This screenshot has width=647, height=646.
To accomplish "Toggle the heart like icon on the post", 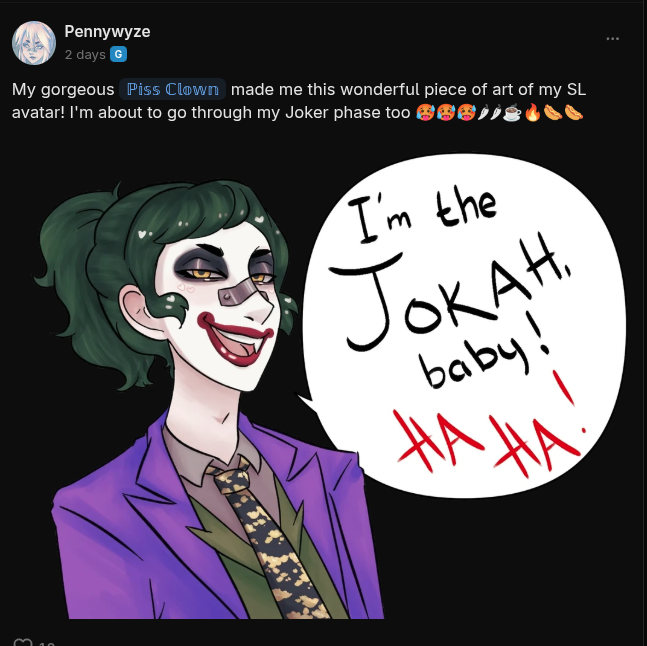I will tap(23, 642).
